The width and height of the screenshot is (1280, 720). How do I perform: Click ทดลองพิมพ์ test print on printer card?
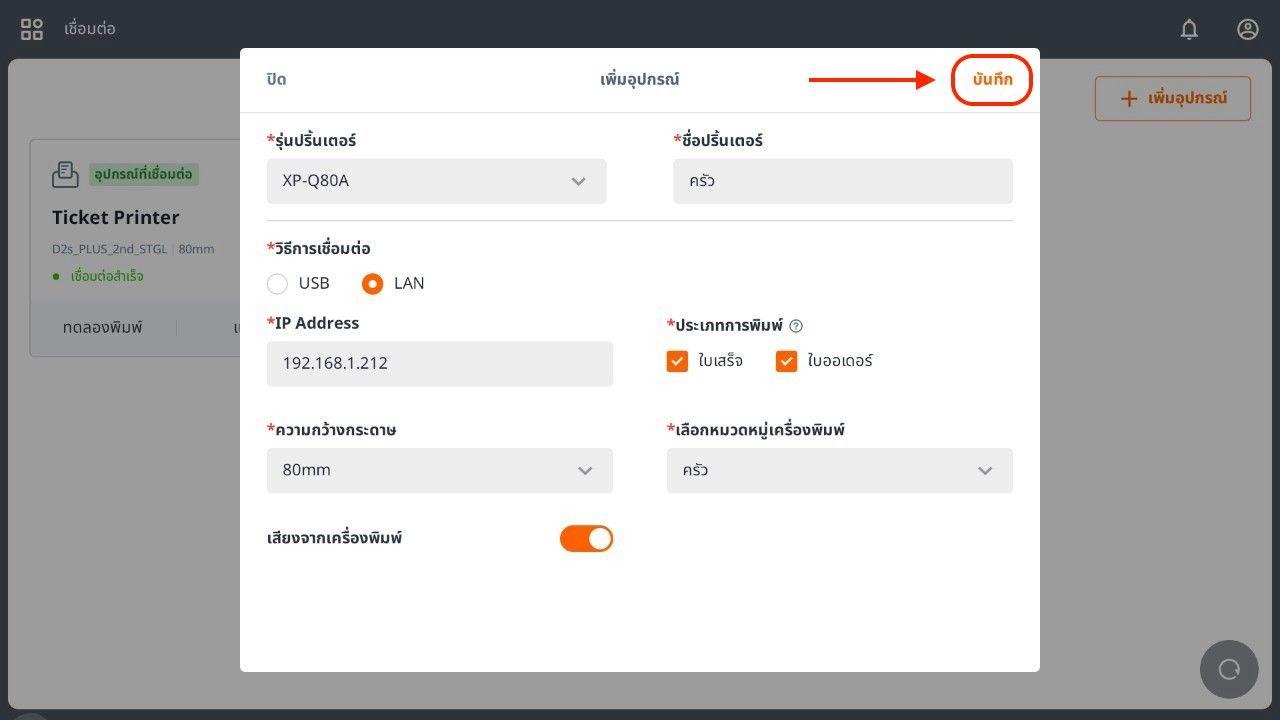103,328
